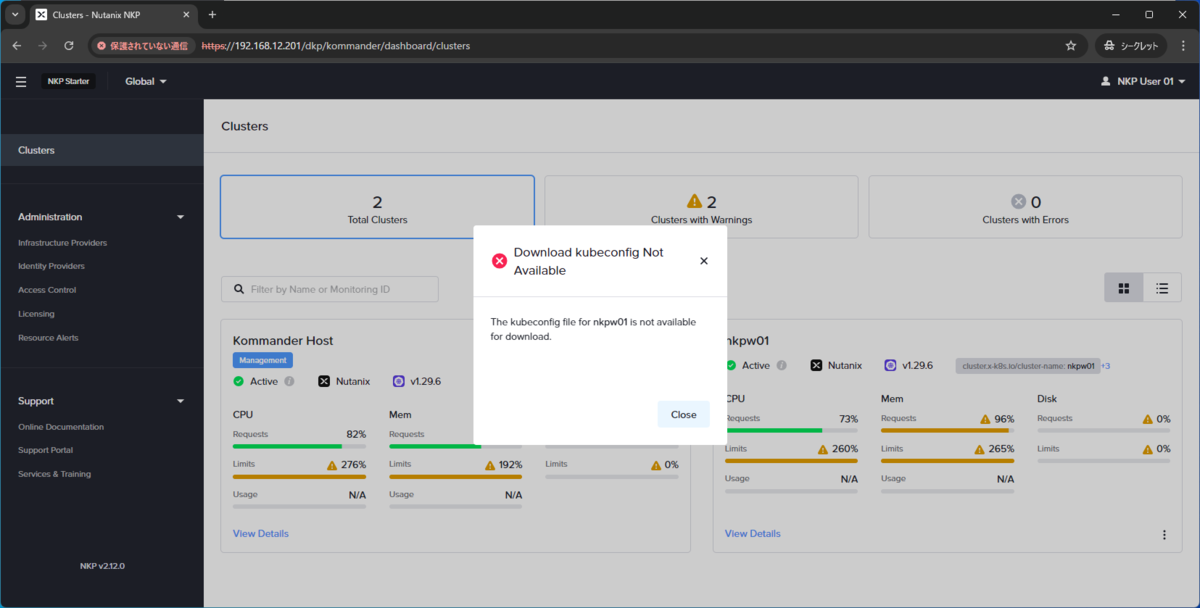
Task: Open Identity Providers page
Action: [x=51, y=266]
